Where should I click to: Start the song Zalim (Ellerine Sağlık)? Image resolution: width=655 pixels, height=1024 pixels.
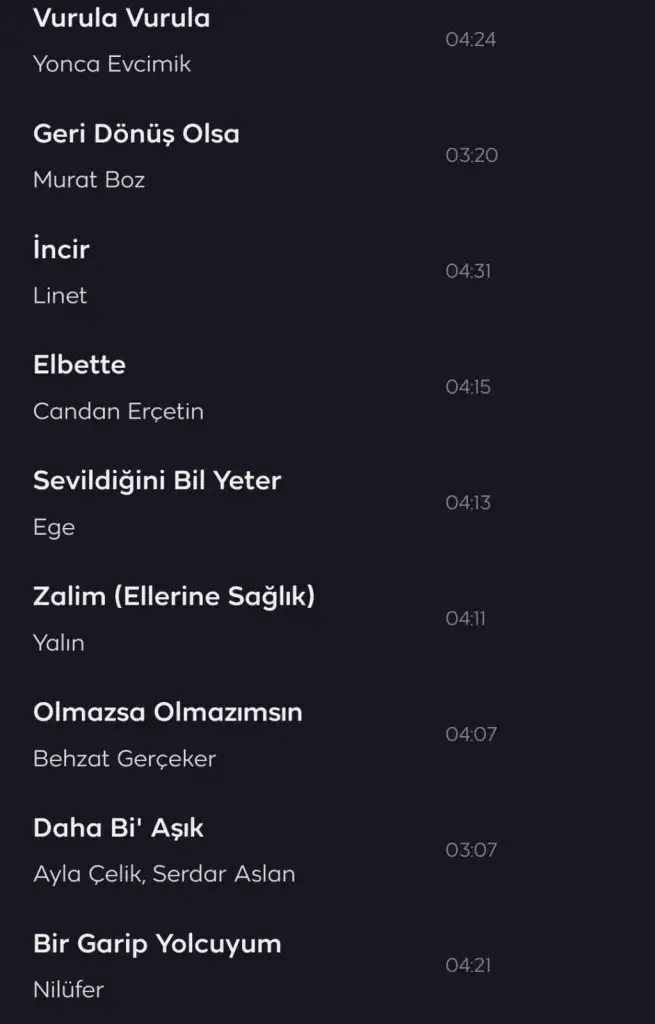[x=174, y=597]
